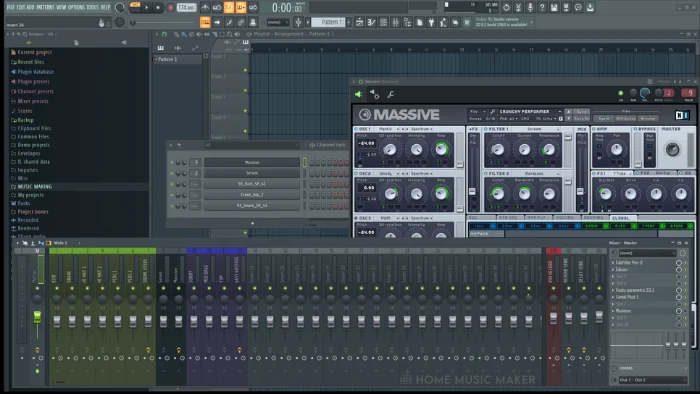Click the one-click audio recording microphone icon
The height and width of the screenshot is (394, 700).
click(x=530, y=8)
